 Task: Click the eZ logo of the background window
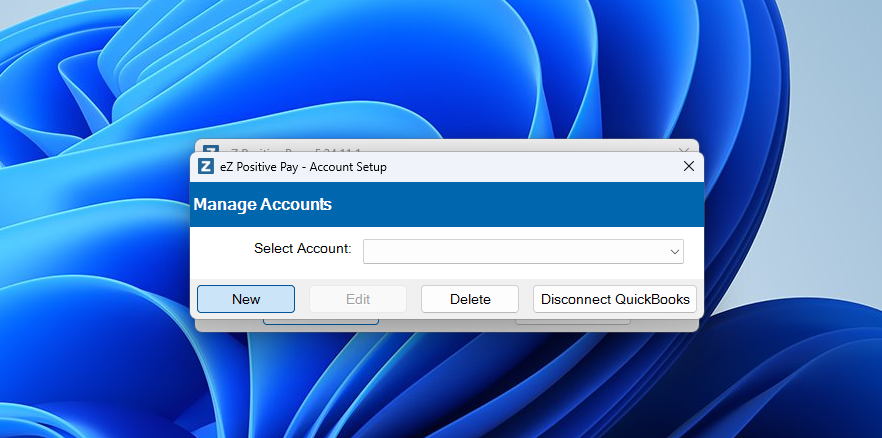(211, 148)
